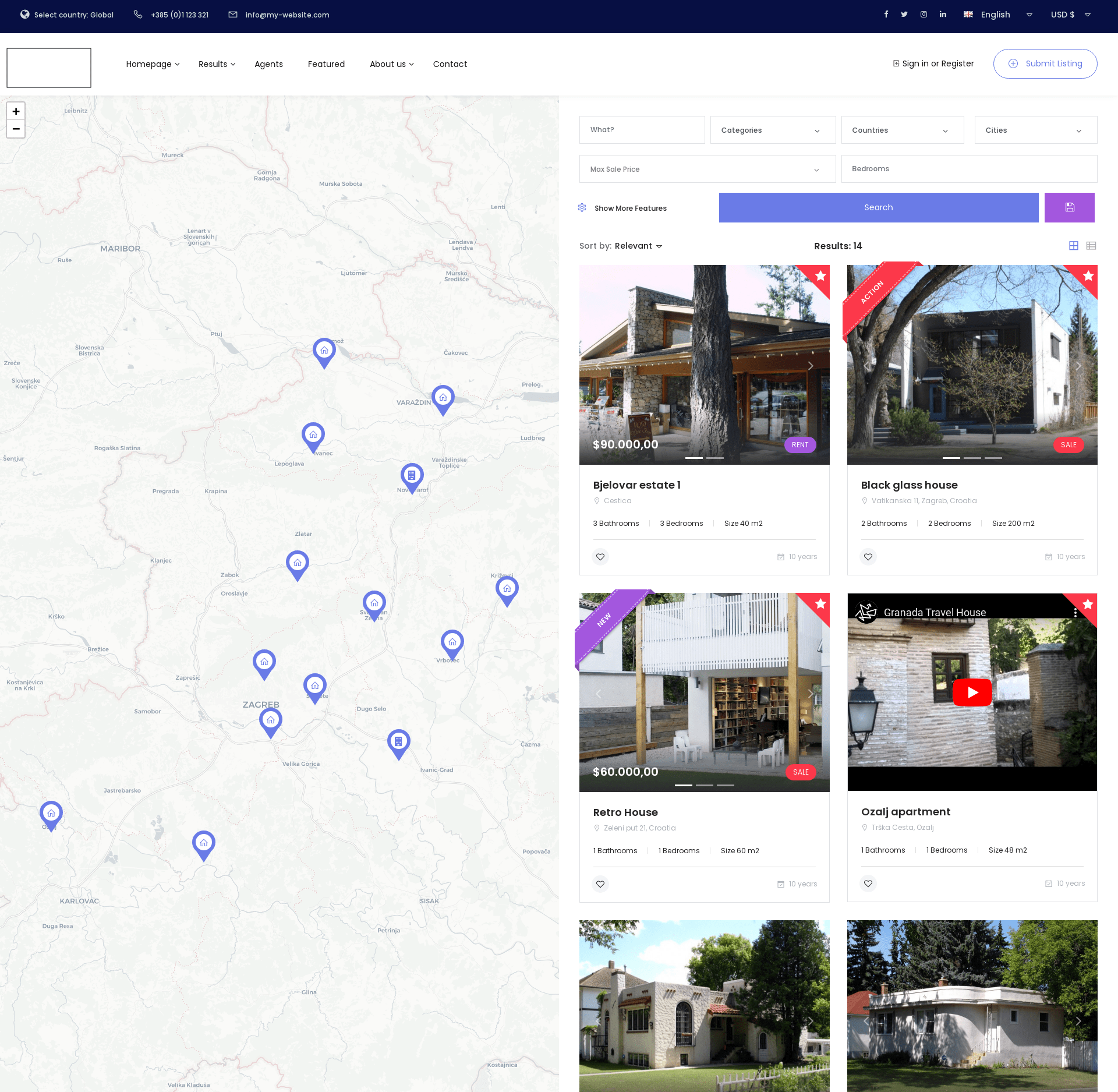Go to the Featured menu page
Viewport: 1118px width, 1092px height.
point(326,64)
